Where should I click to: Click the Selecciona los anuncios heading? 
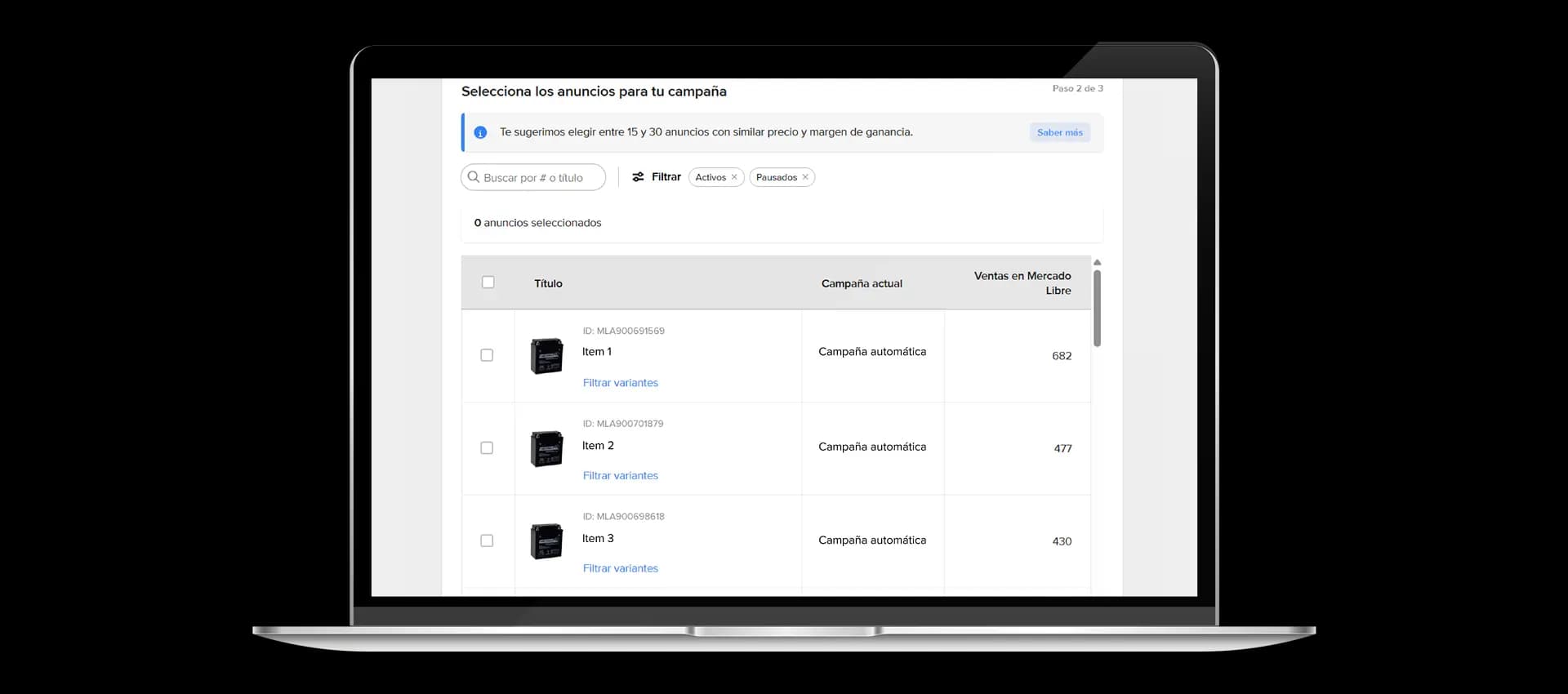[x=594, y=91]
